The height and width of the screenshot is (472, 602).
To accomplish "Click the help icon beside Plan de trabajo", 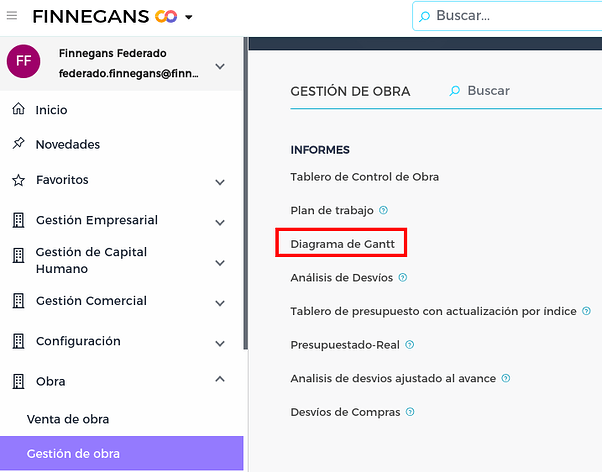I will (x=384, y=211).
